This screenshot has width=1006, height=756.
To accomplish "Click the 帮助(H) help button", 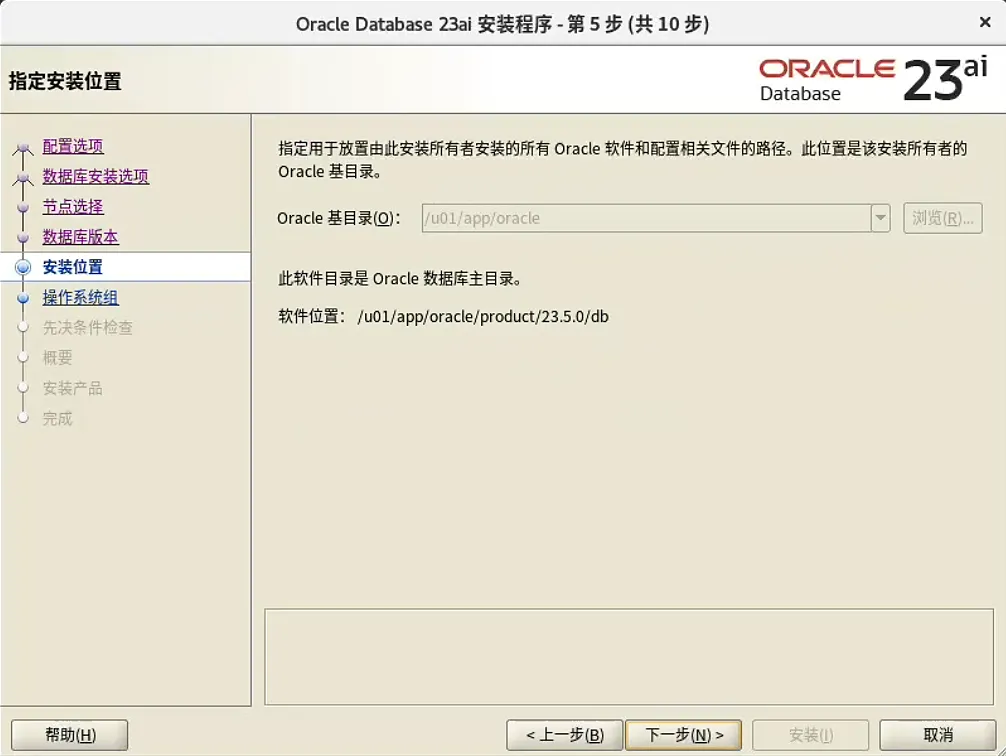I will (68, 733).
